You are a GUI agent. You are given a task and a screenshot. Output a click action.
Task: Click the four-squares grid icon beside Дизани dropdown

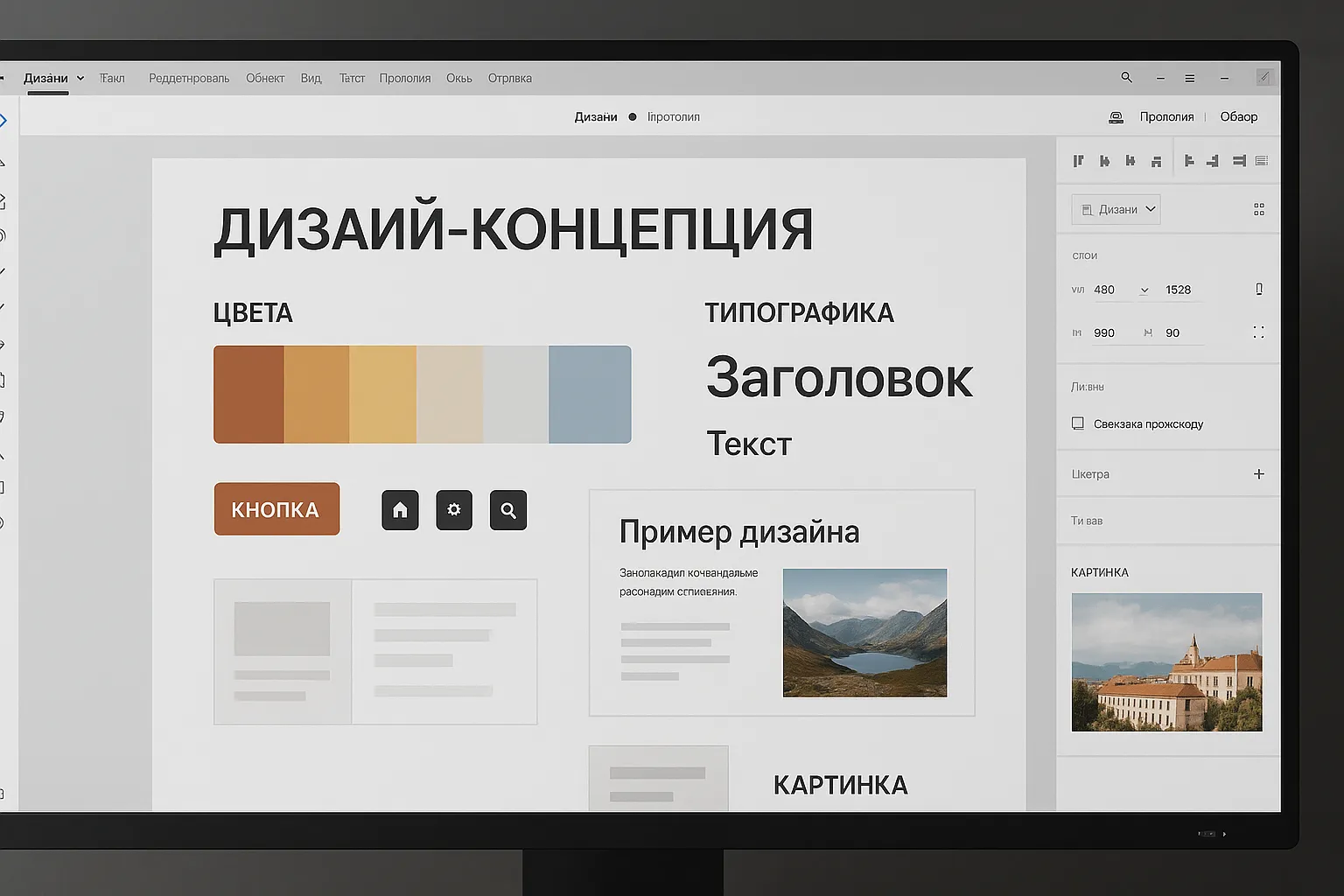pyautogui.click(x=1259, y=210)
